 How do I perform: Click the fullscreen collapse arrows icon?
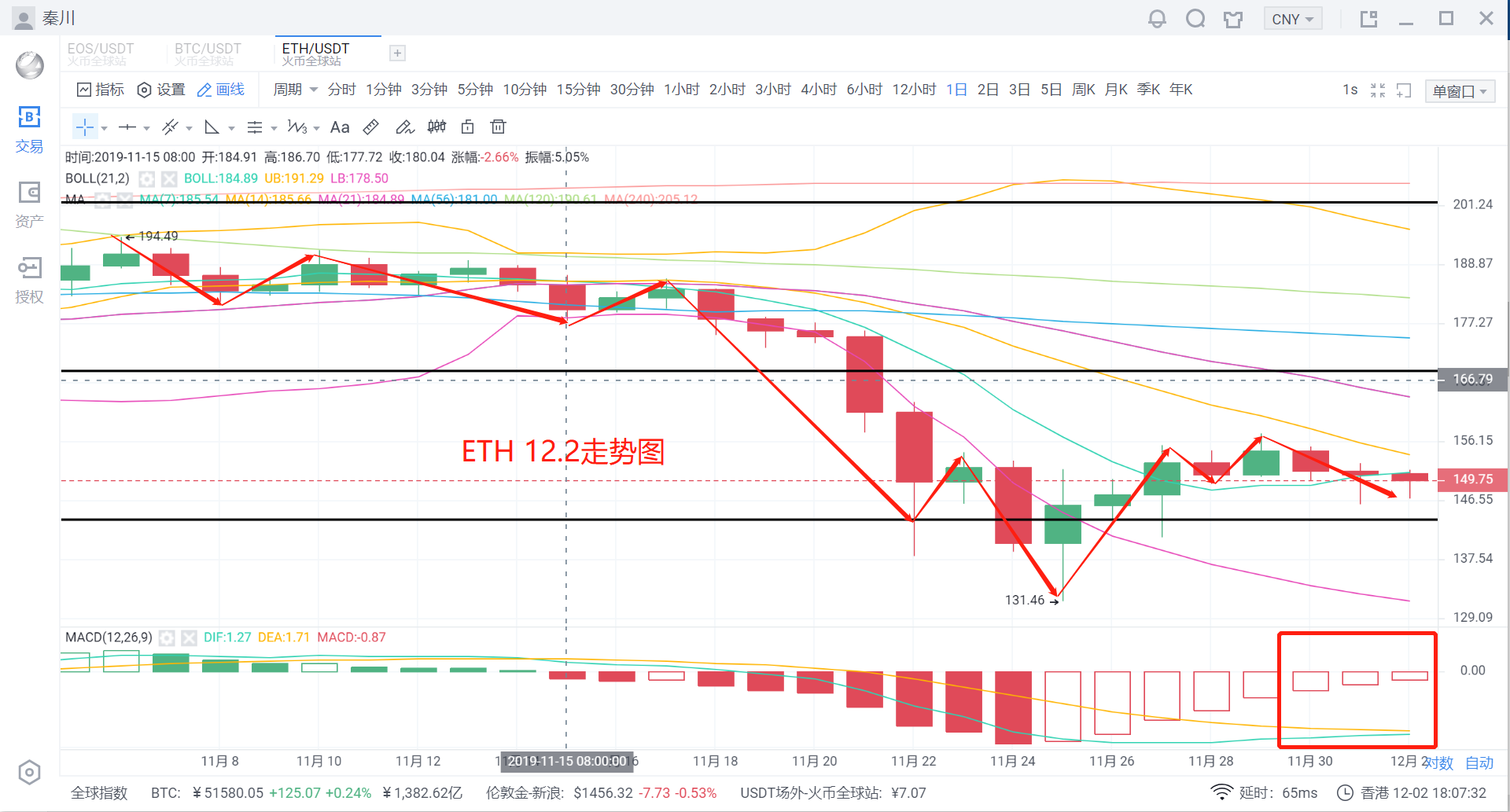(x=1378, y=90)
